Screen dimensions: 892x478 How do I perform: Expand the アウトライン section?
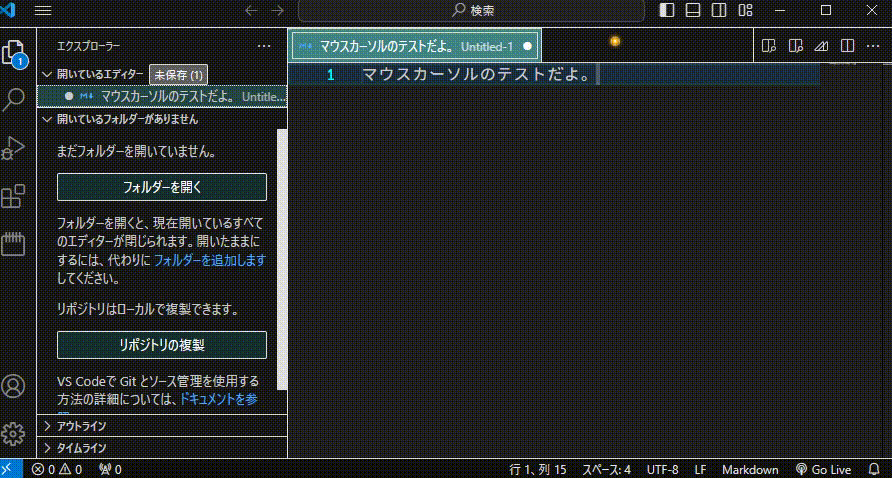pyautogui.click(x=162, y=426)
